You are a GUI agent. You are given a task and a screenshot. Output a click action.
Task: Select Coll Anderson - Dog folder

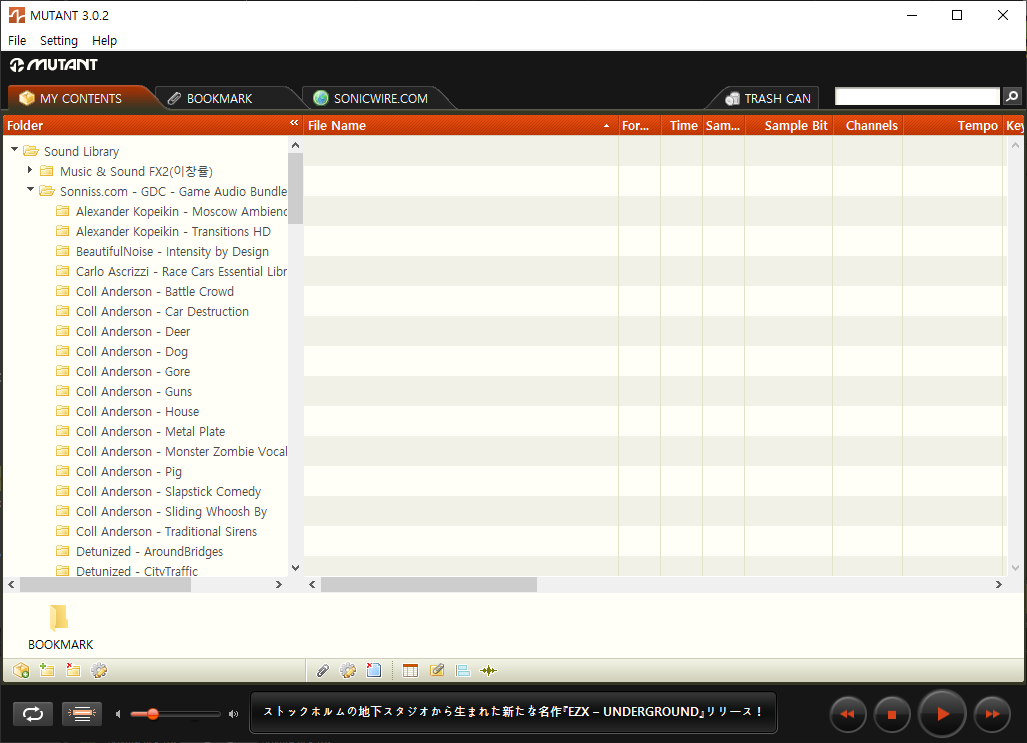pyautogui.click(x=132, y=352)
